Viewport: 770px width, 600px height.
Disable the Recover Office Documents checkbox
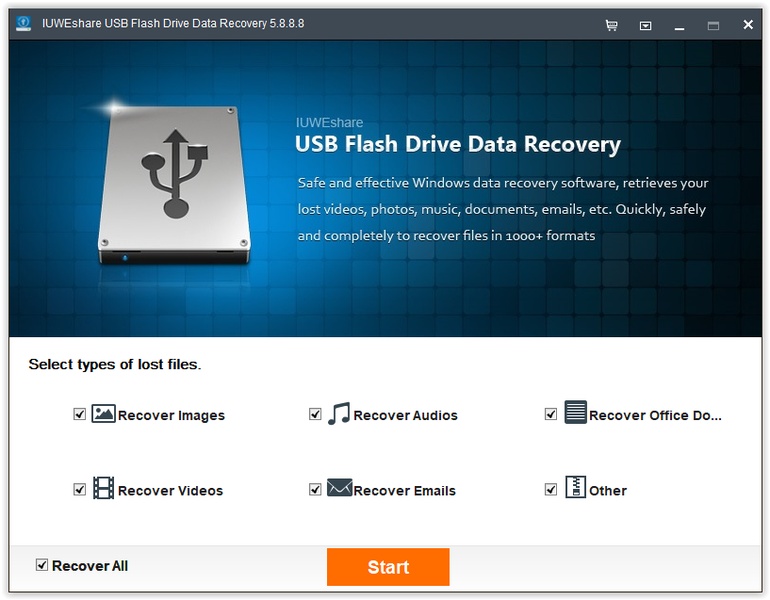pos(551,414)
